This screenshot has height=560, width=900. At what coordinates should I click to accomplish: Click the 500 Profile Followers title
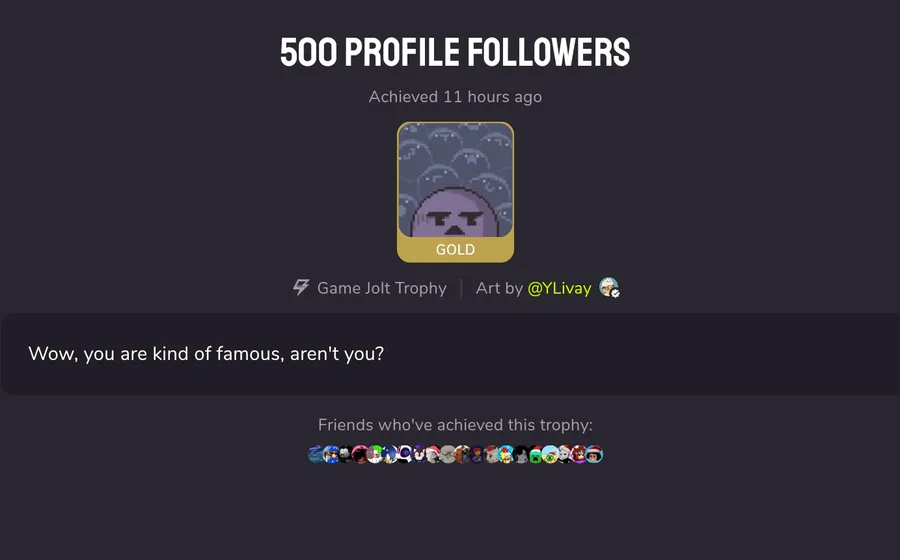pos(455,52)
